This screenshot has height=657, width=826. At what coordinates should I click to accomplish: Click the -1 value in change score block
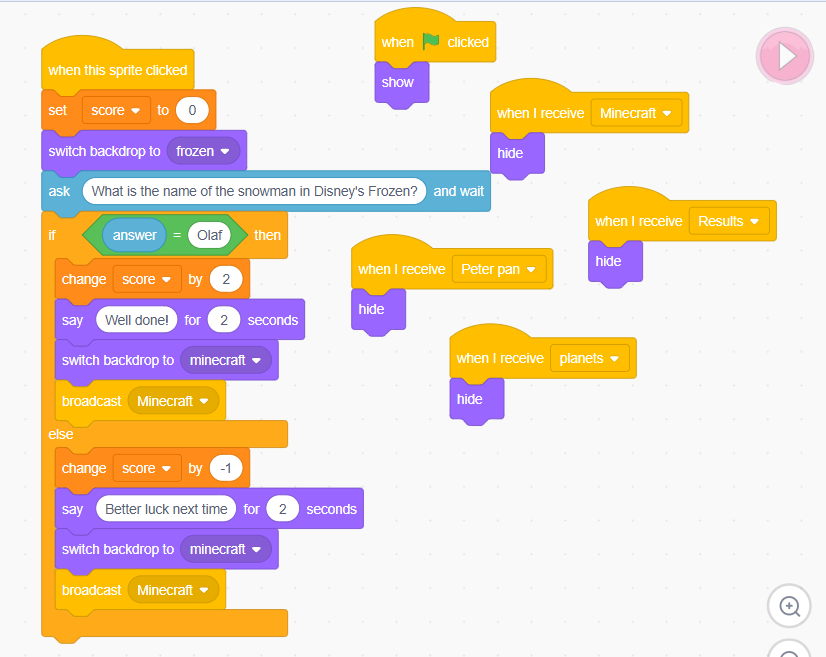pyautogui.click(x=230, y=468)
